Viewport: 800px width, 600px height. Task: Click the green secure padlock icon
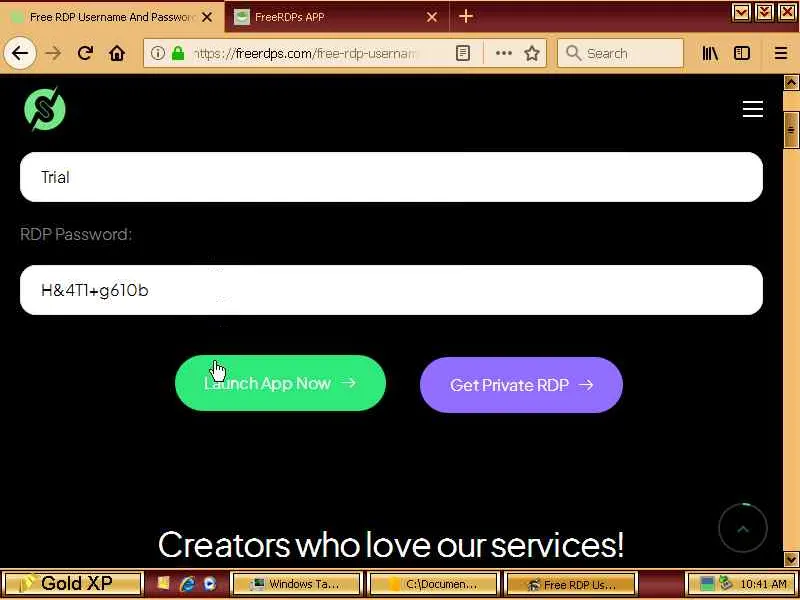coord(178,53)
